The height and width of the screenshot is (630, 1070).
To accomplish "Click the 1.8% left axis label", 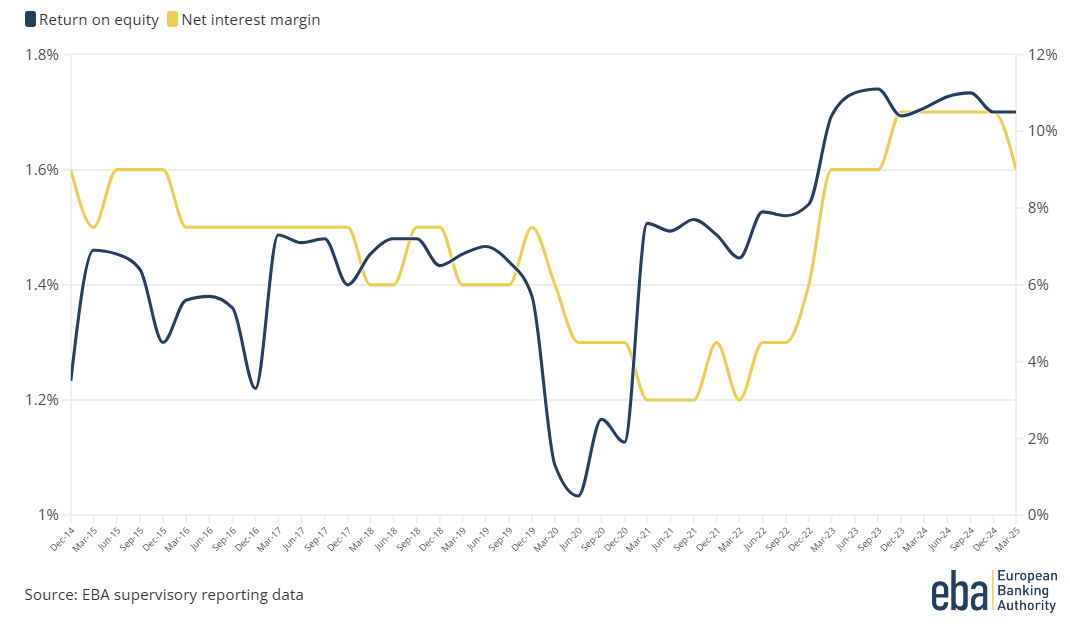I will point(42,54).
